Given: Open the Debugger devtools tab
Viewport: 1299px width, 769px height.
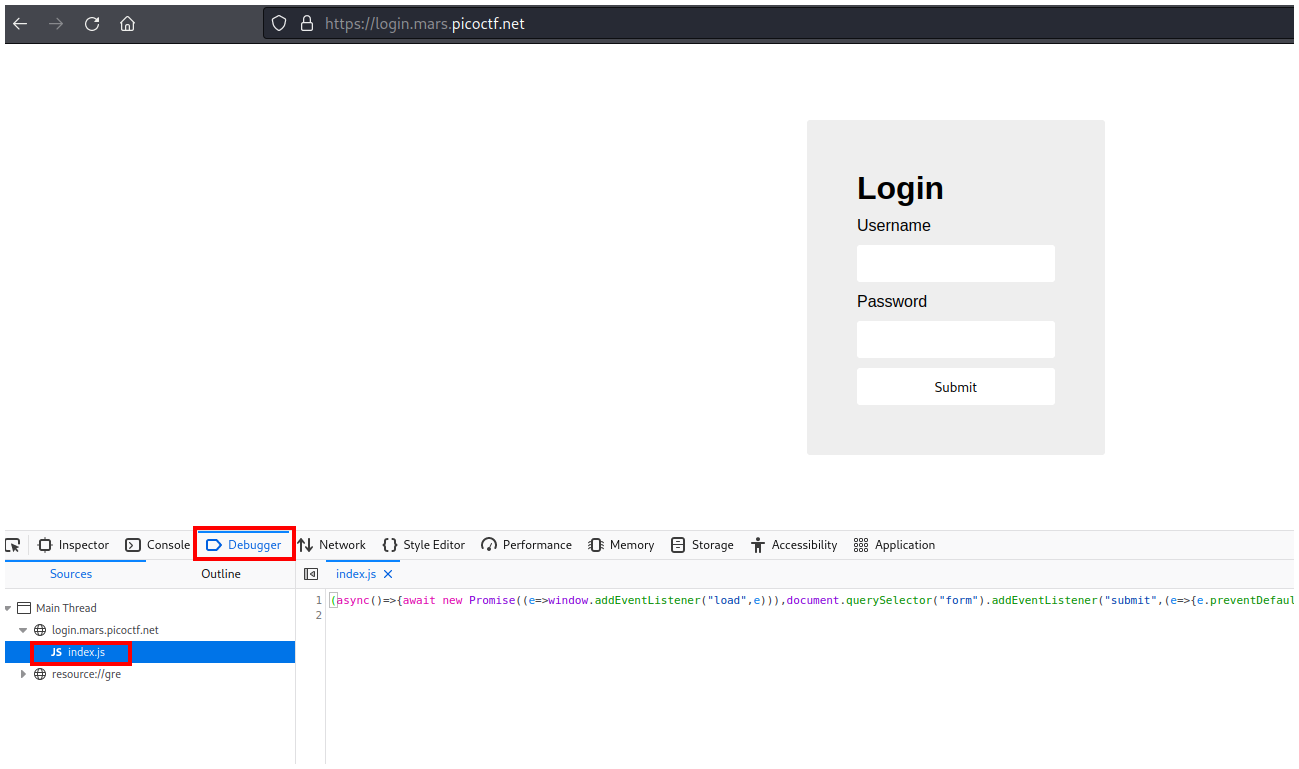Looking at the screenshot, I should (x=244, y=545).
